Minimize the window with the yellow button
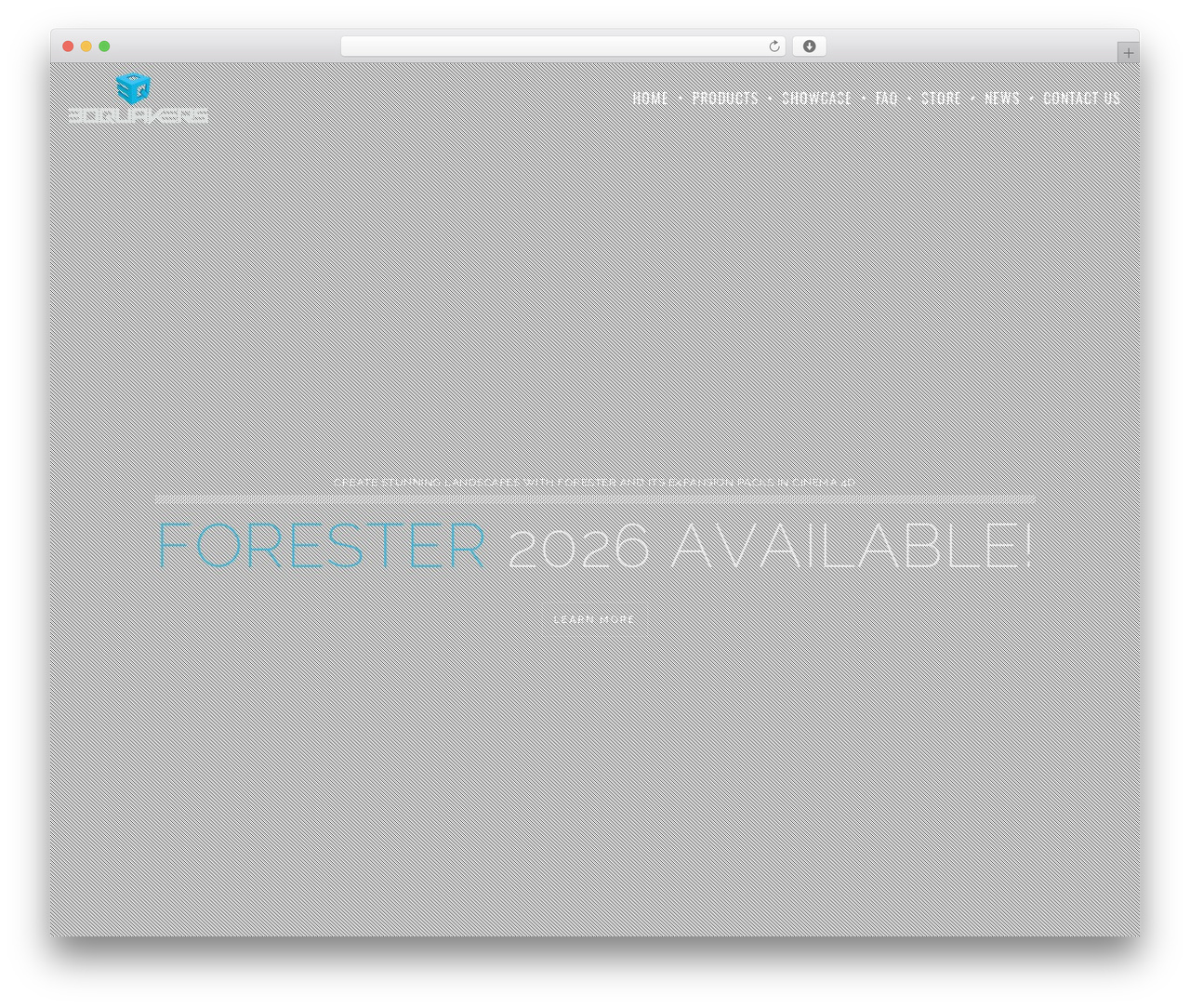 click(x=86, y=46)
